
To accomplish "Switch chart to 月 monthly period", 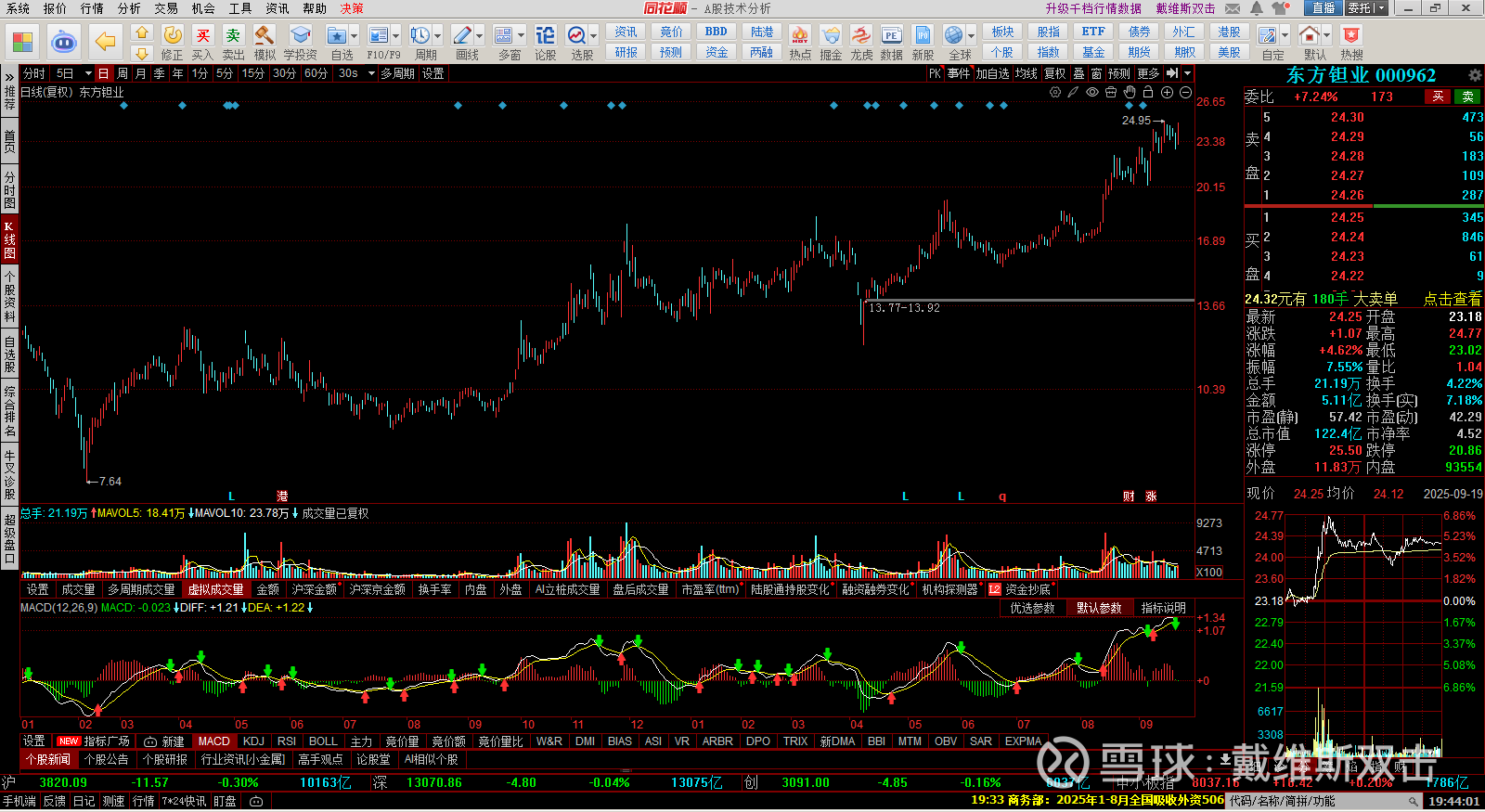I will click(x=141, y=73).
